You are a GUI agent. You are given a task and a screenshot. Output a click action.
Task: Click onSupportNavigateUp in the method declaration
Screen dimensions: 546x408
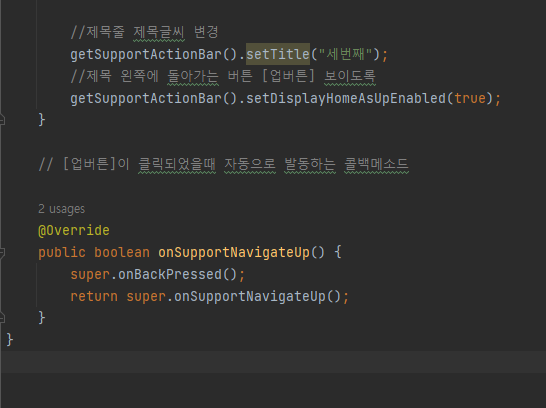(234, 252)
